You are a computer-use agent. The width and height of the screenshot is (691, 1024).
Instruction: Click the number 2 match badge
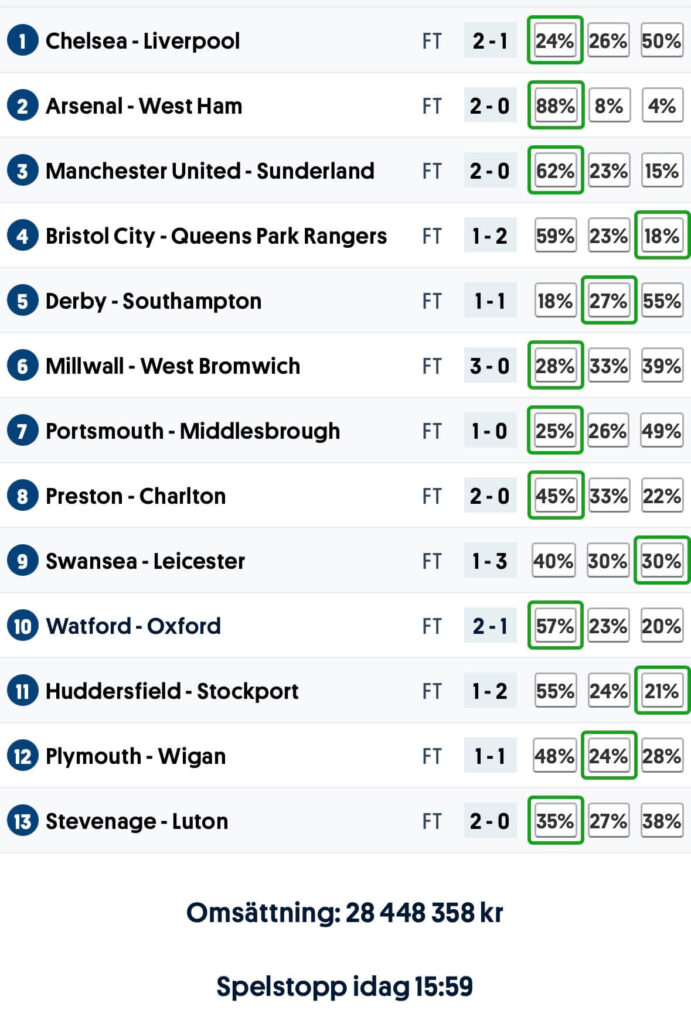(x=22, y=106)
